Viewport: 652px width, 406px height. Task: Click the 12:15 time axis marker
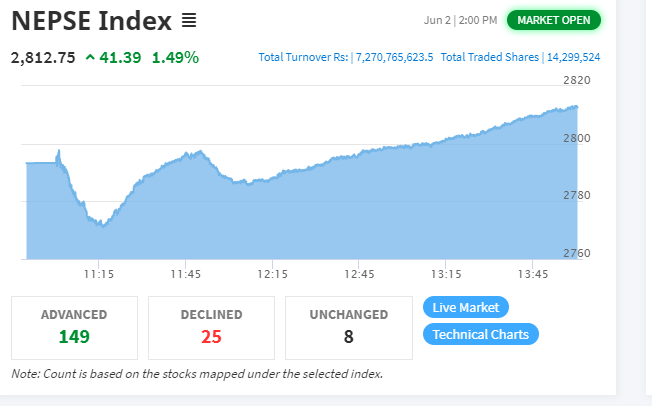click(272, 274)
